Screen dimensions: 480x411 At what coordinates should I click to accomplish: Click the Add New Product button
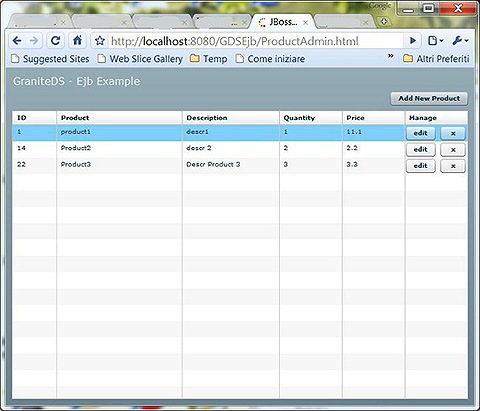tap(429, 99)
